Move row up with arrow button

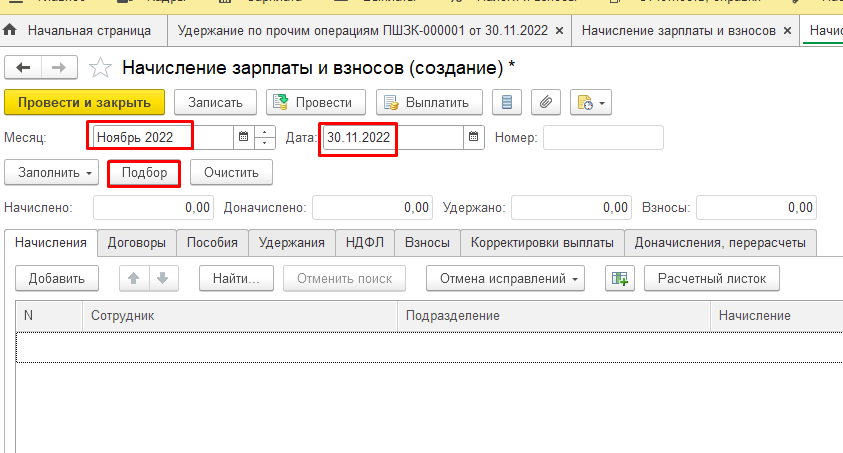pyautogui.click(x=134, y=278)
